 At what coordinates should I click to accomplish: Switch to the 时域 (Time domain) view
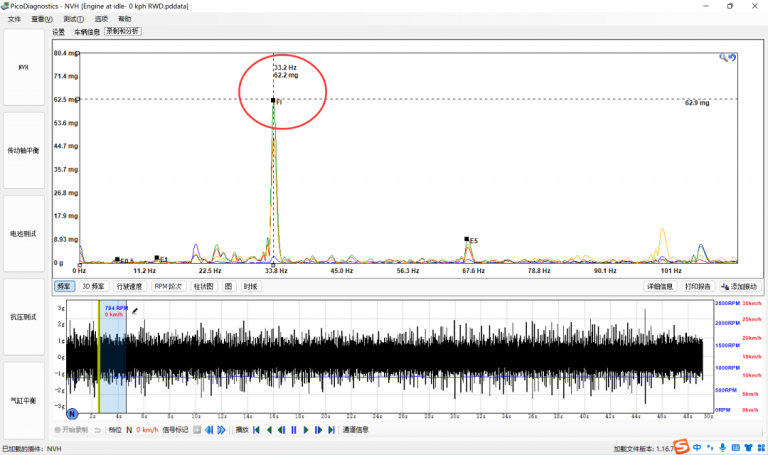(250, 287)
